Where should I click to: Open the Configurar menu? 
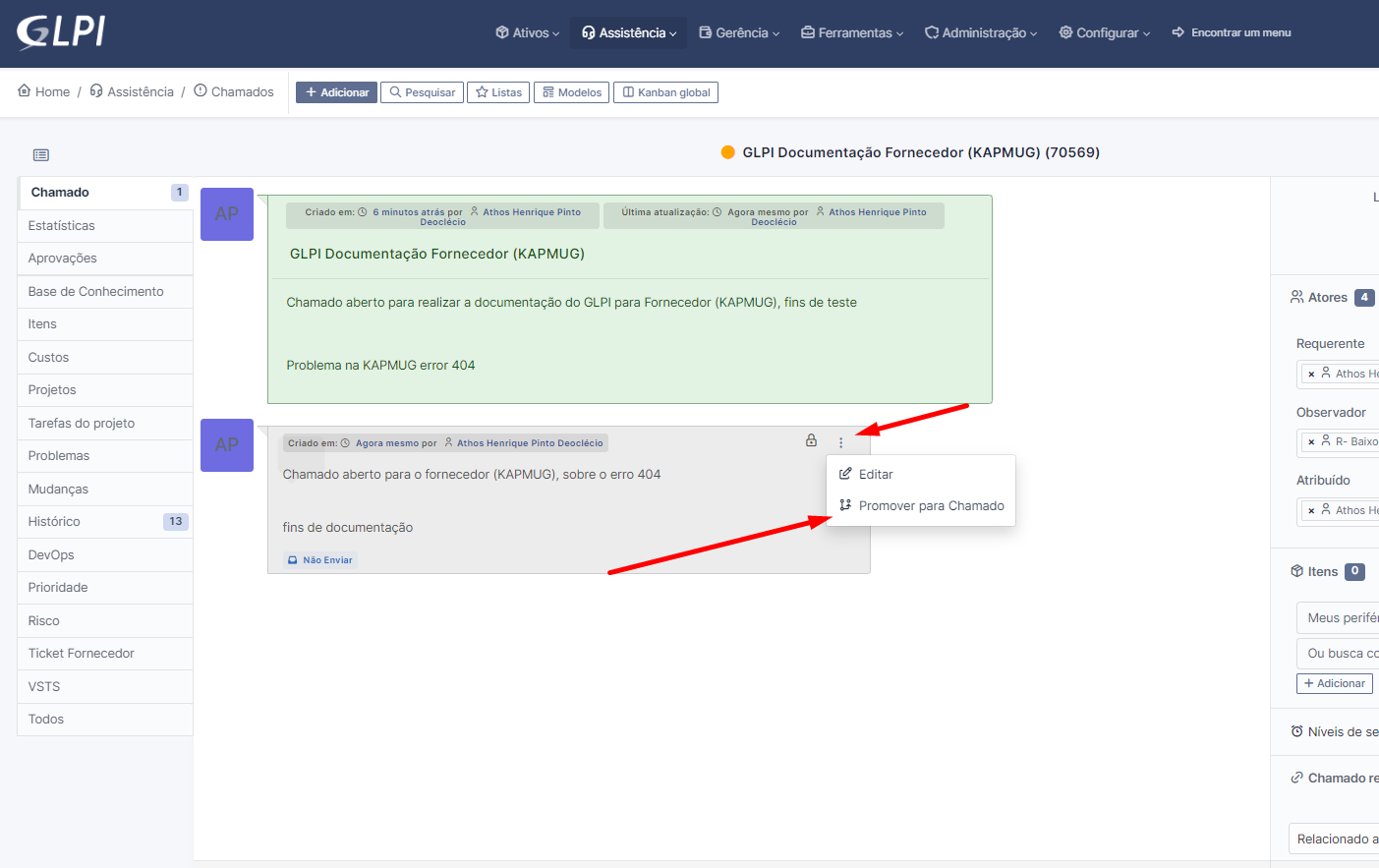(1105, 32)
